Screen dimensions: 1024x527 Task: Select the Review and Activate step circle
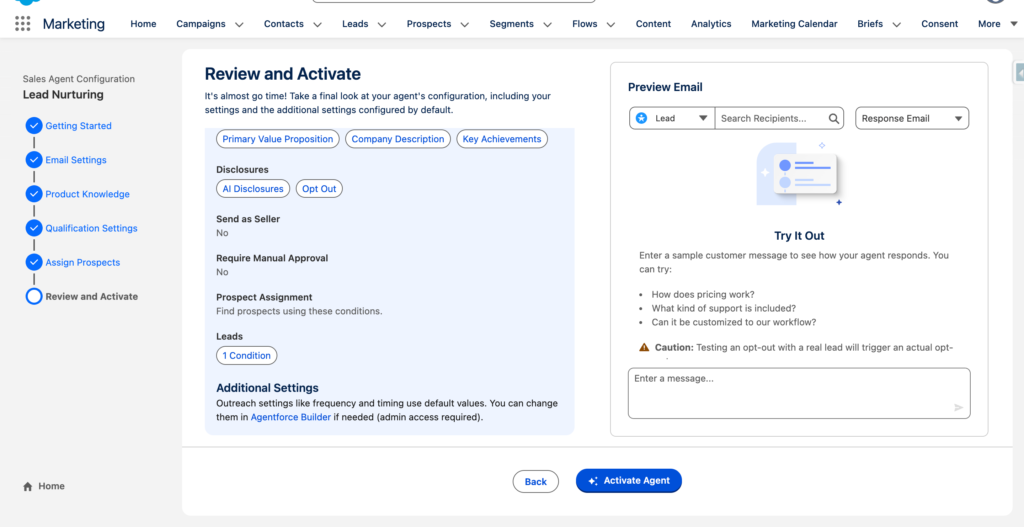click(x=34, y=296)
